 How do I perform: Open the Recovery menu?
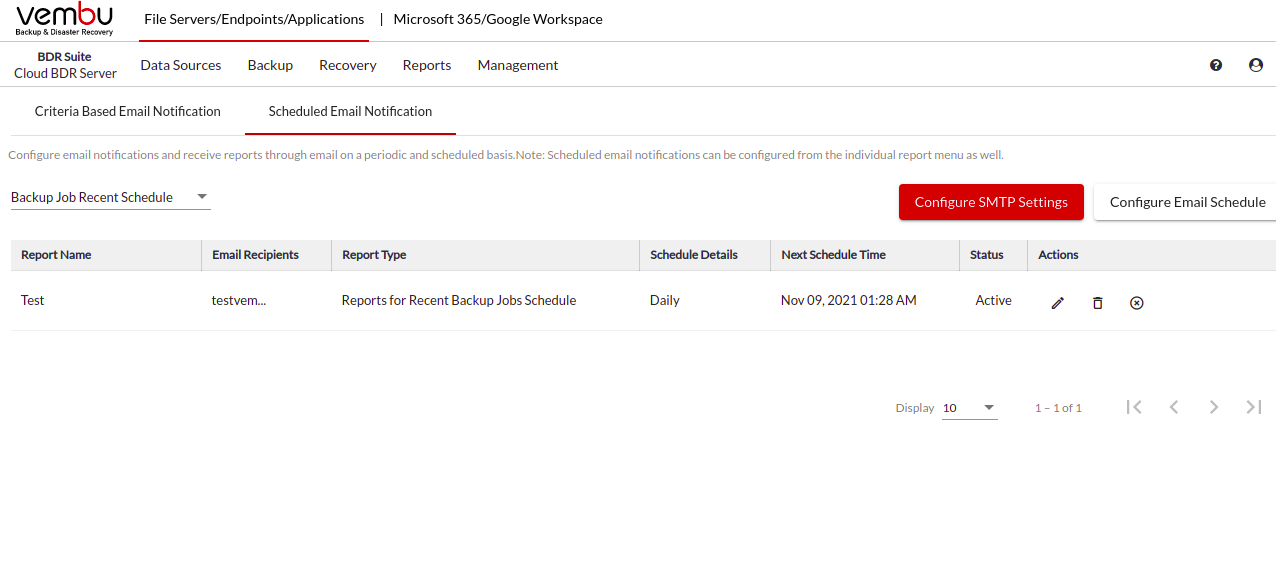[348, 65]
